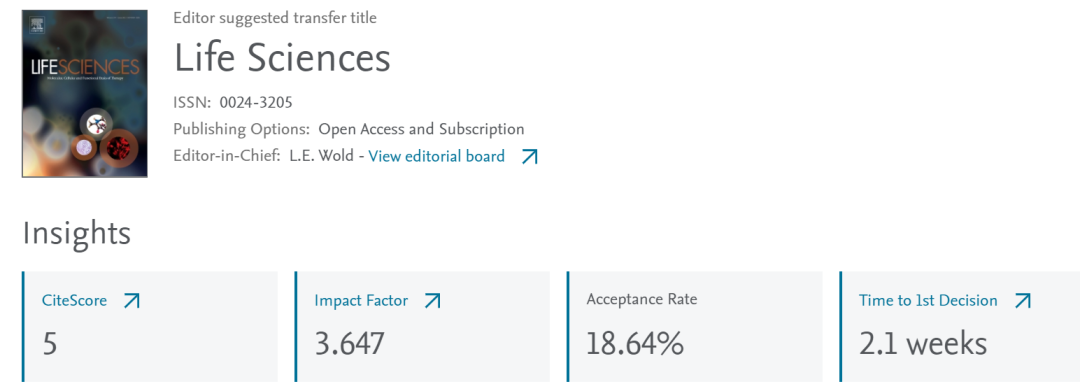
Task: Click Editor-in-Chief name L.E. Wold
Action: click(x=320, y=156)
